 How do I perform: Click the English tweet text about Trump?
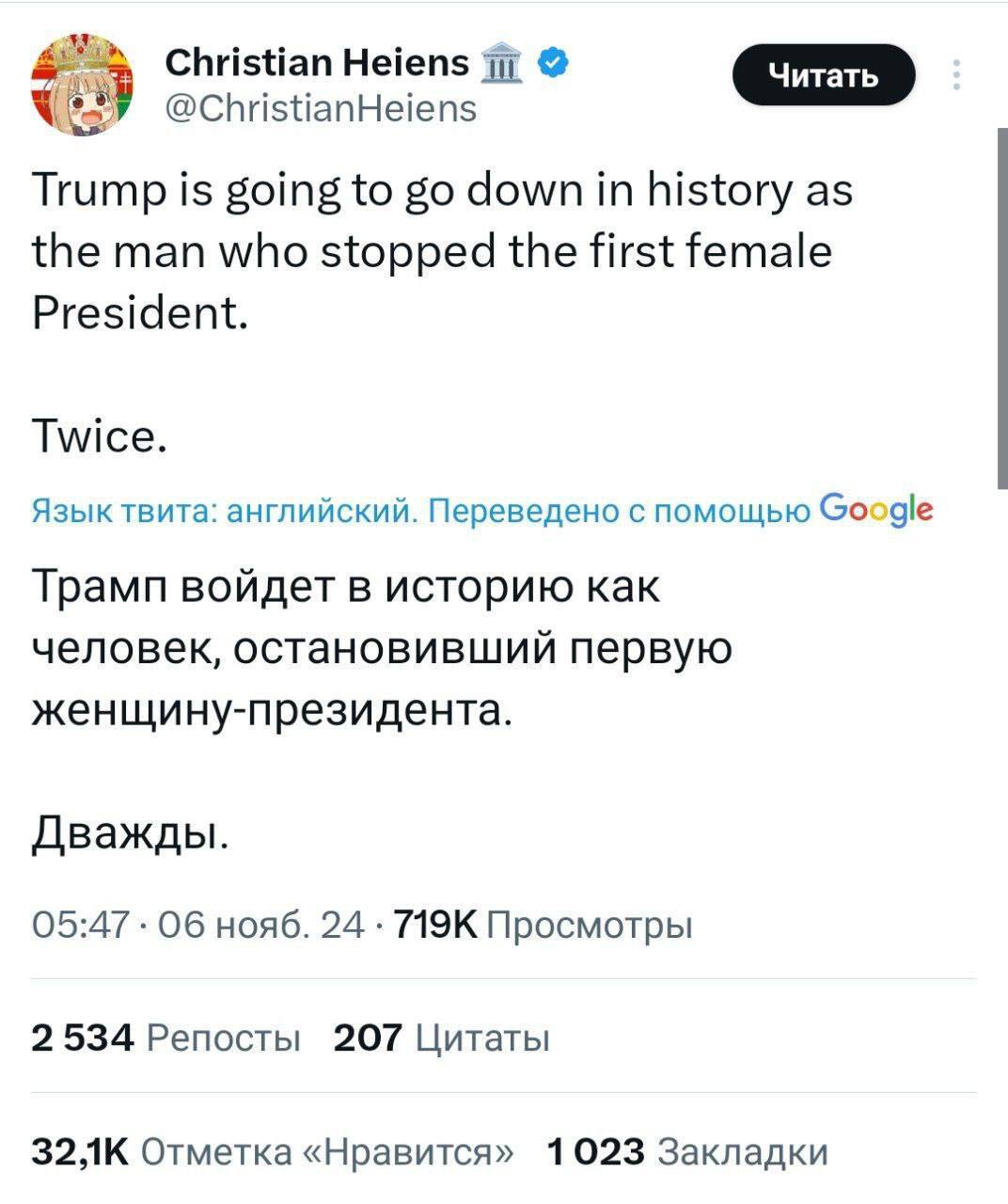[442, 251]
